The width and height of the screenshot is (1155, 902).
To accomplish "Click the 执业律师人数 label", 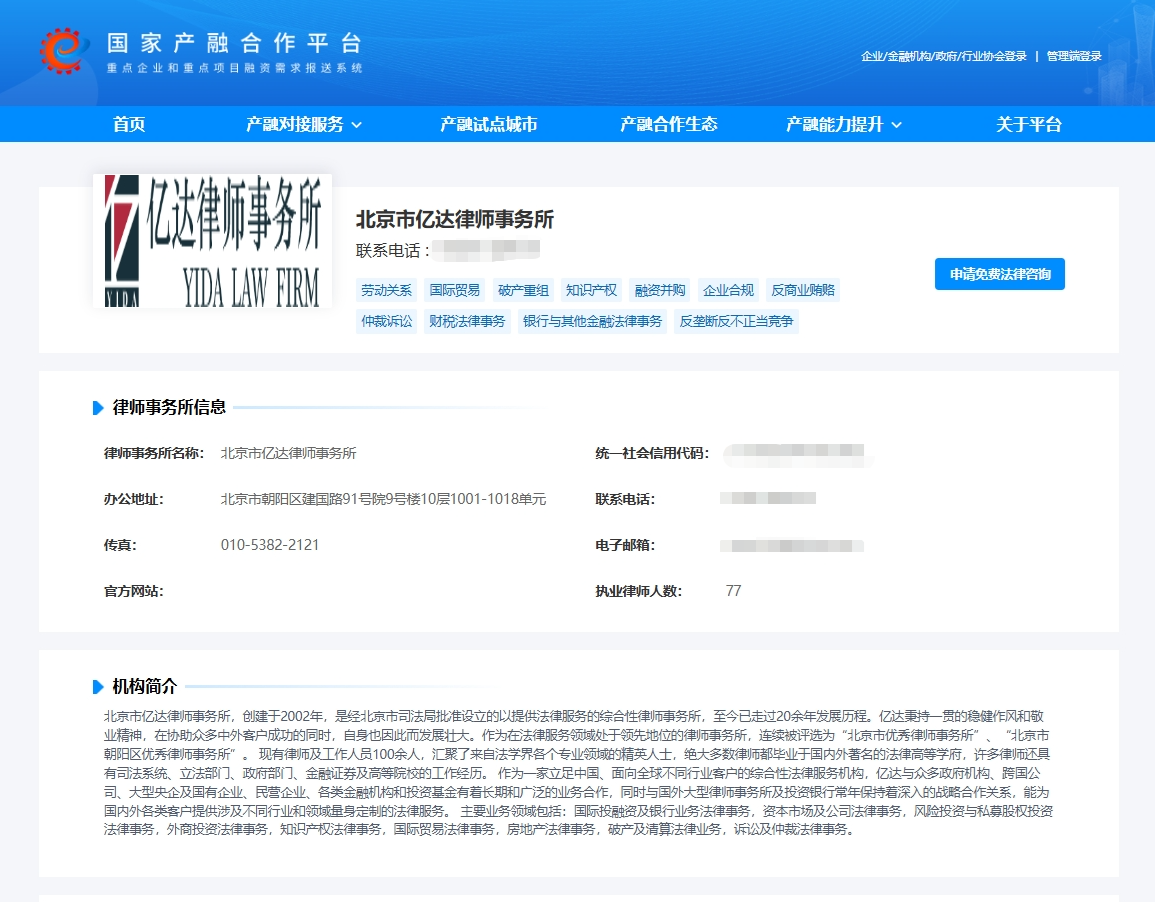I will pos(639,591).
